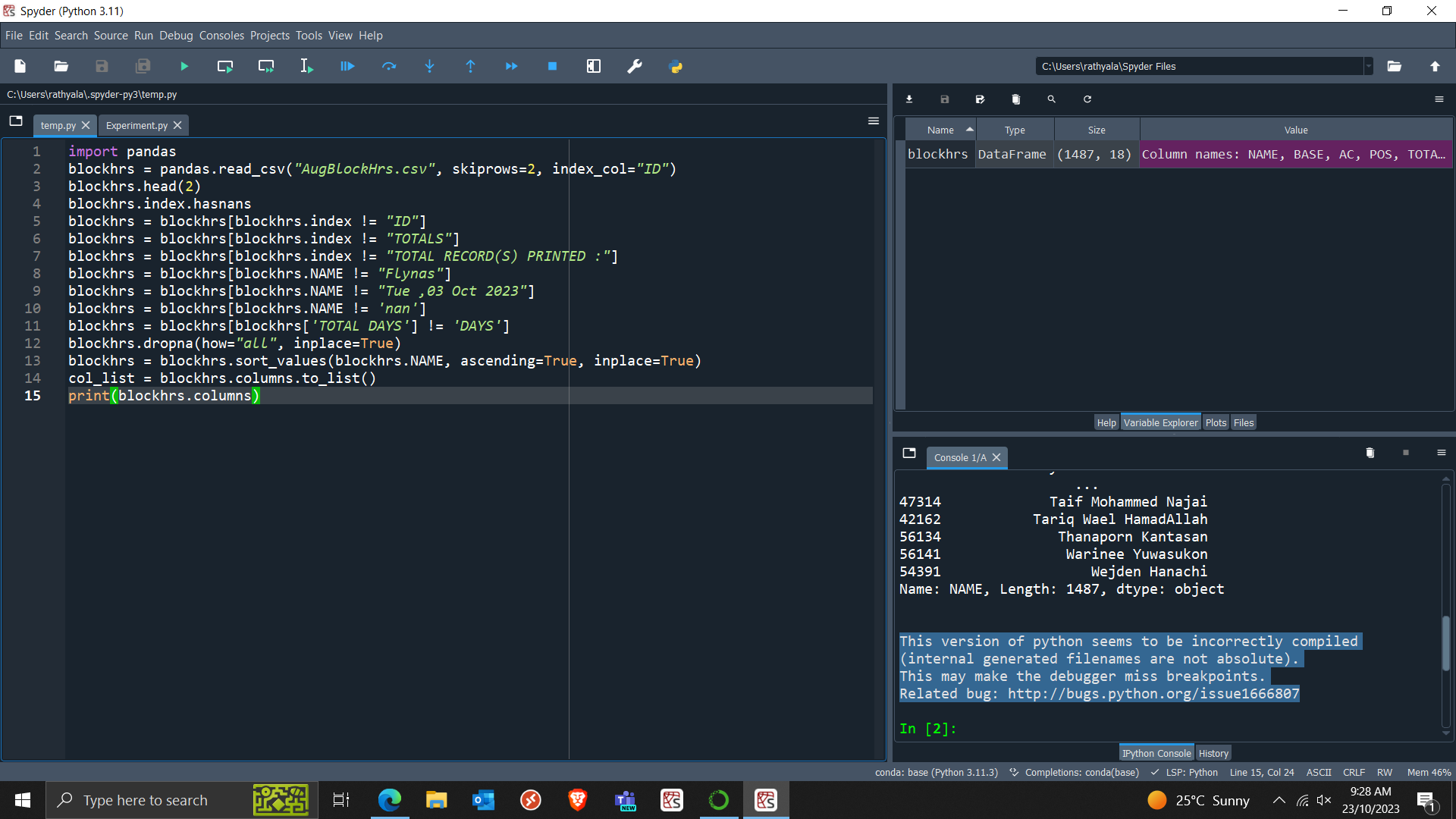Open the PYTHONPATH manager
The width and height of the screenshot is (1456, 819).
[676, 66]
